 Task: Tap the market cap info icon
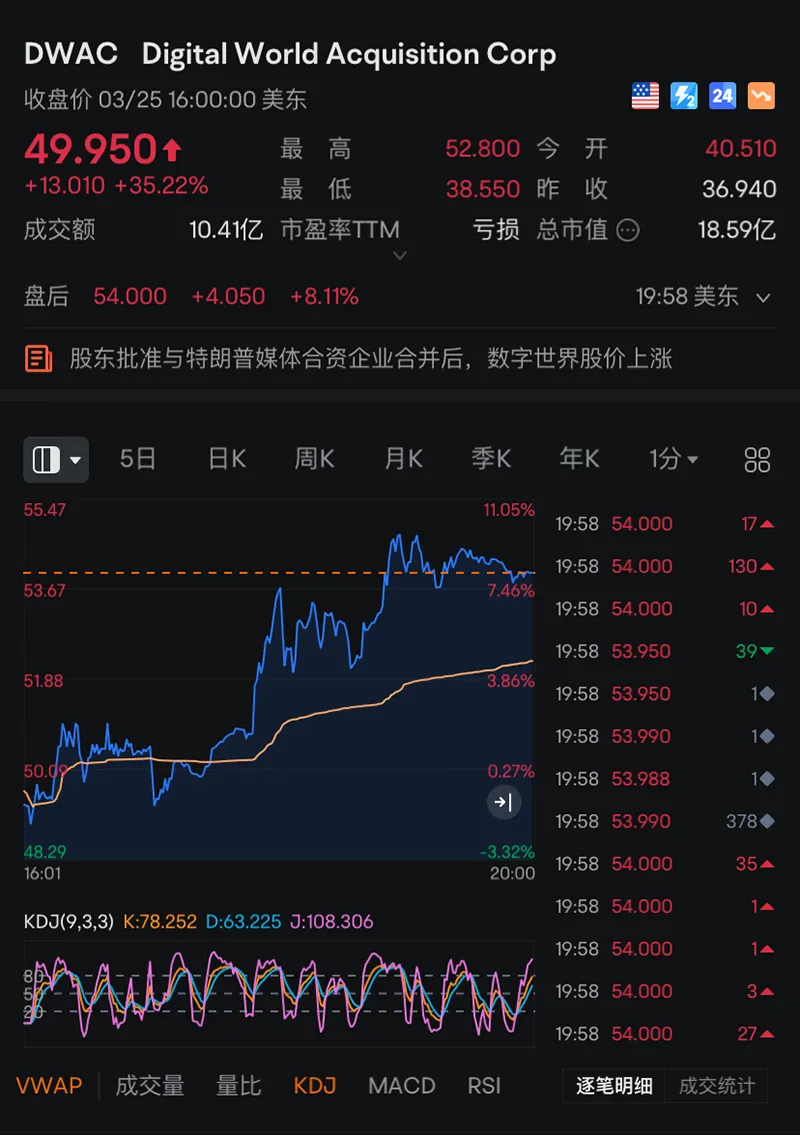(628, 231)
